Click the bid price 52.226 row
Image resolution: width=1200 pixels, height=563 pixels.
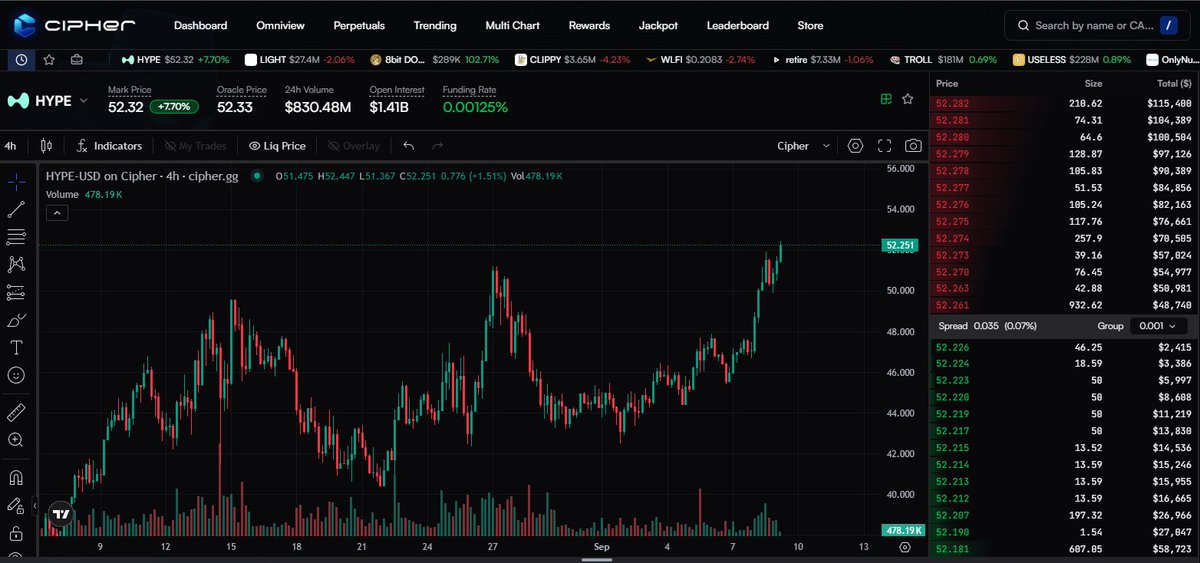click(1064, 347)
